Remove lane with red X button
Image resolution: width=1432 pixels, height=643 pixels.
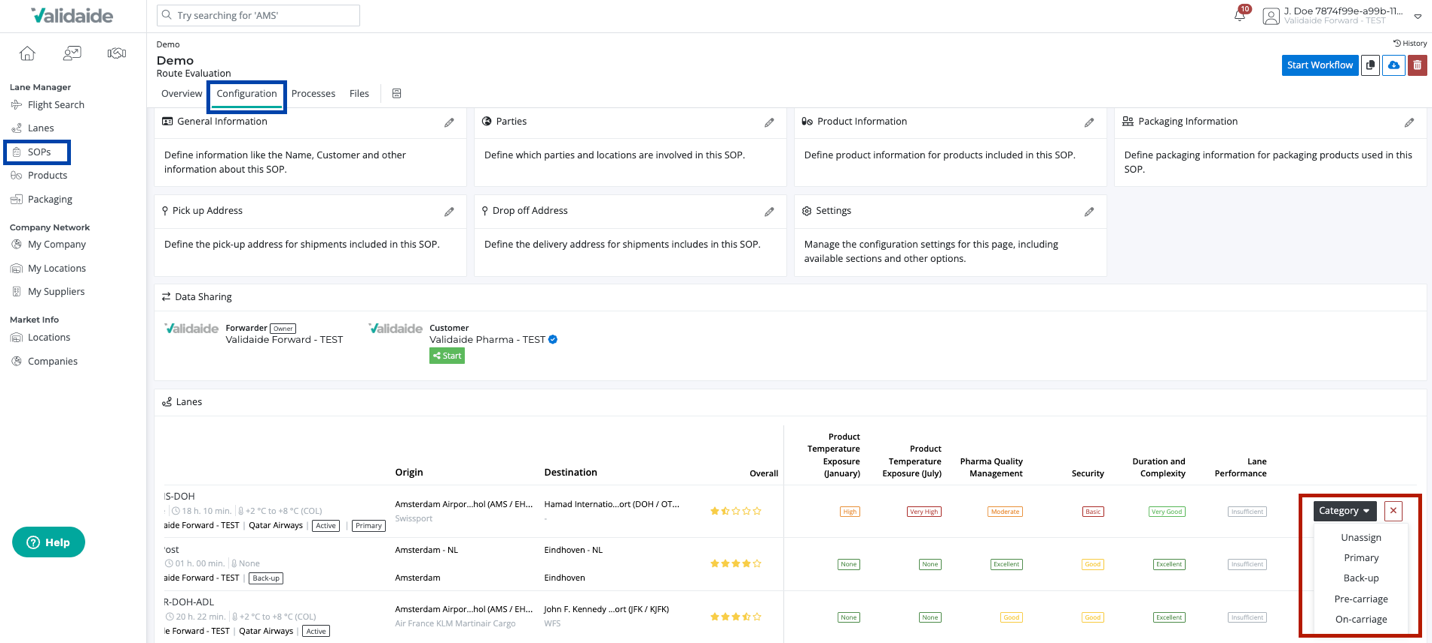(x=1393, y=511)
